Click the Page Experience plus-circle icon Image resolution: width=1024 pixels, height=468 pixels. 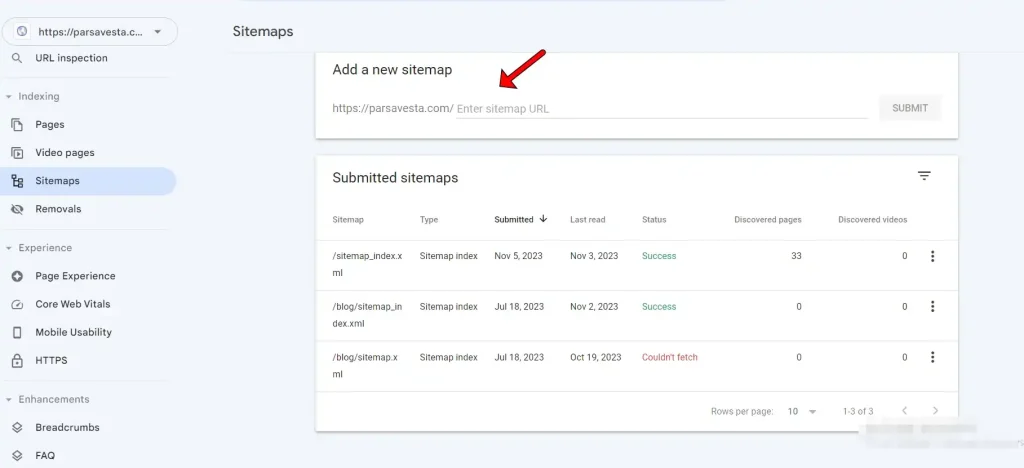click(18, 276)
